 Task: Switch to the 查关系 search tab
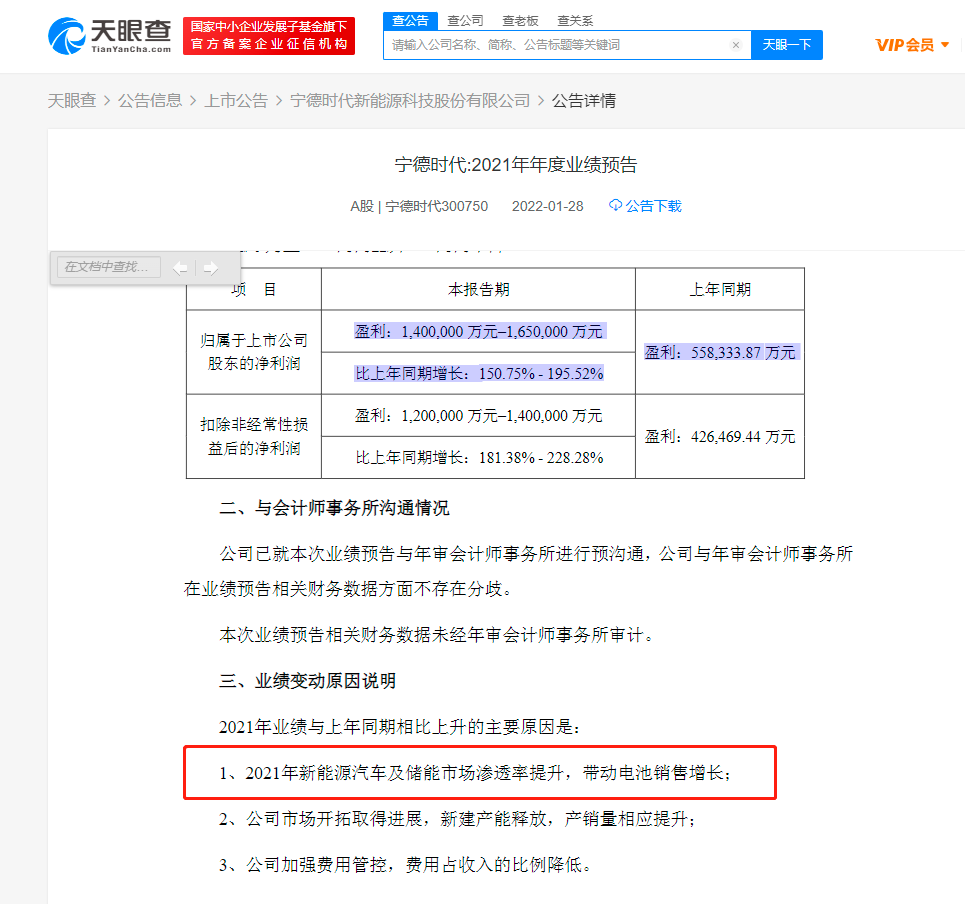(x=575, y=21)
